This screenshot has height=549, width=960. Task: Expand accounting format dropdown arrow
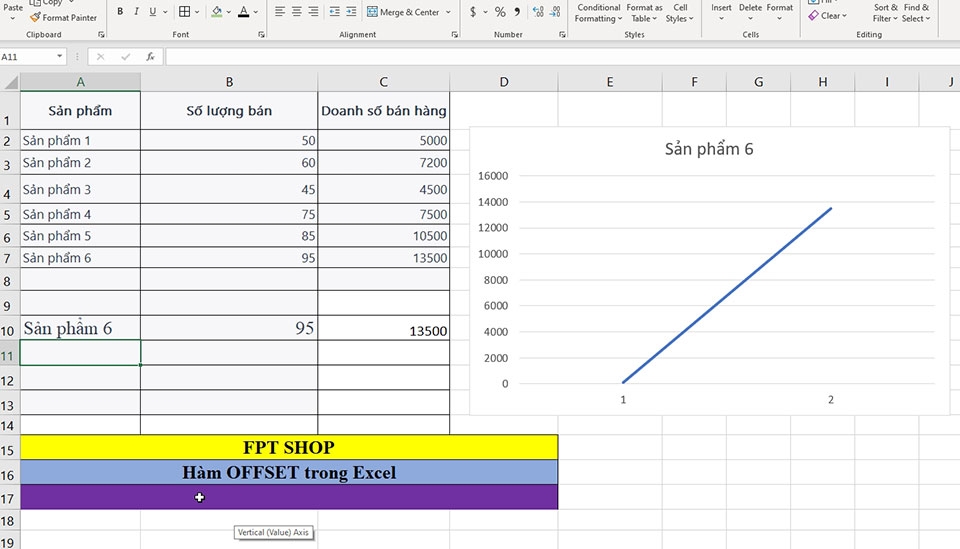click(486, 12)
